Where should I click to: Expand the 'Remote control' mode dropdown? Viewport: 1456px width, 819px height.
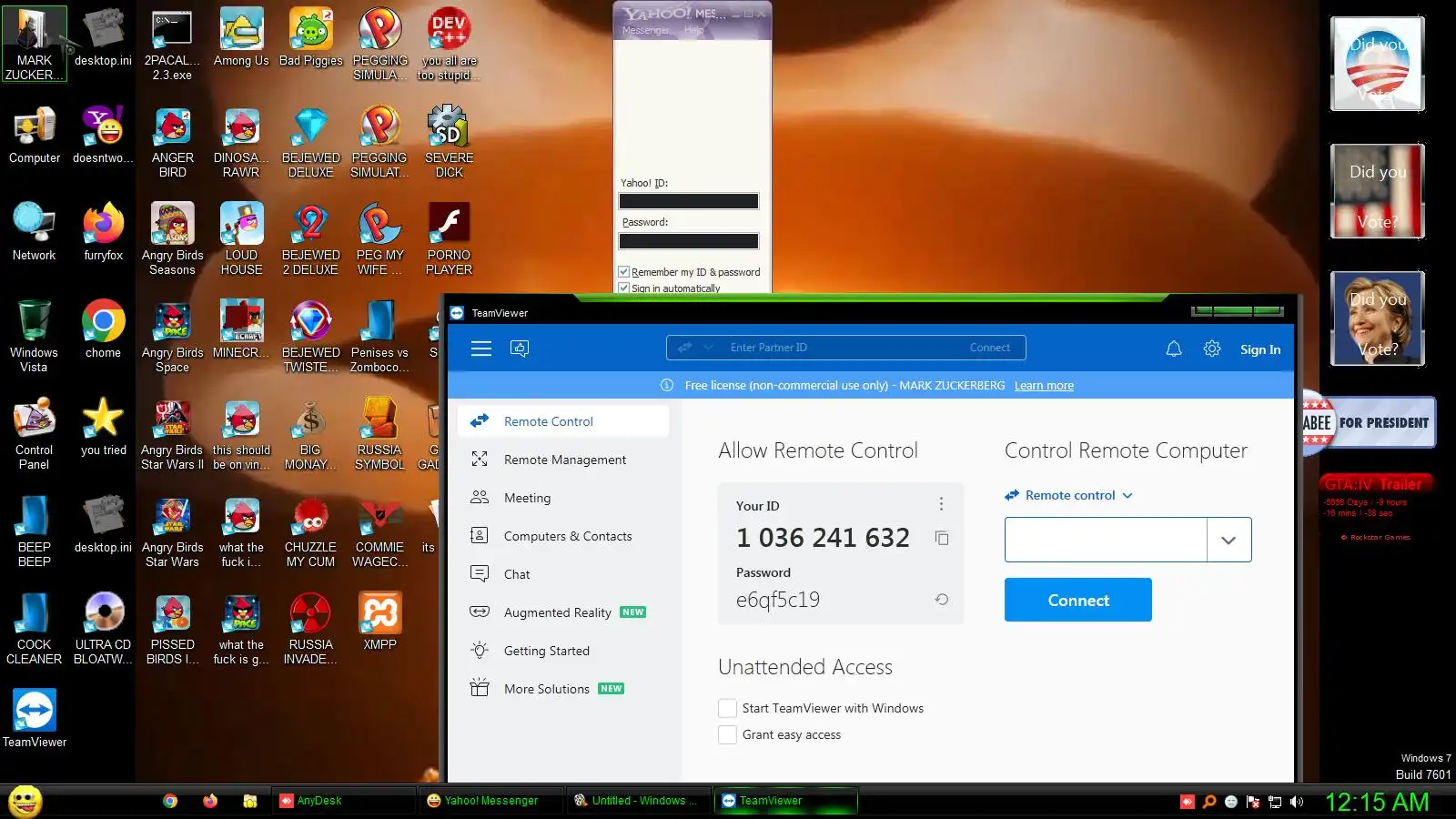(1068, 495)
